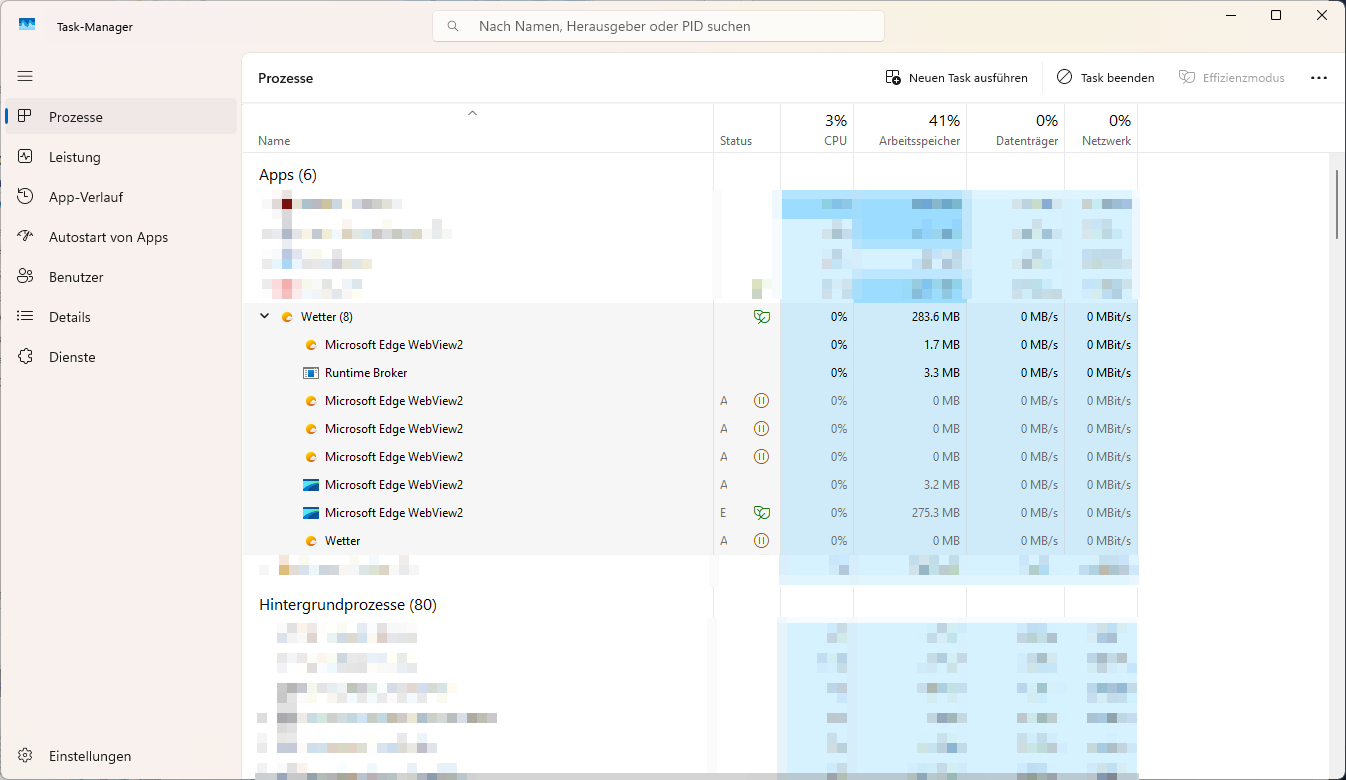Click the Runtime Broker icon
Viewport: 1346px width, 780px height.
pyautogui.click(x=310, y=372)
